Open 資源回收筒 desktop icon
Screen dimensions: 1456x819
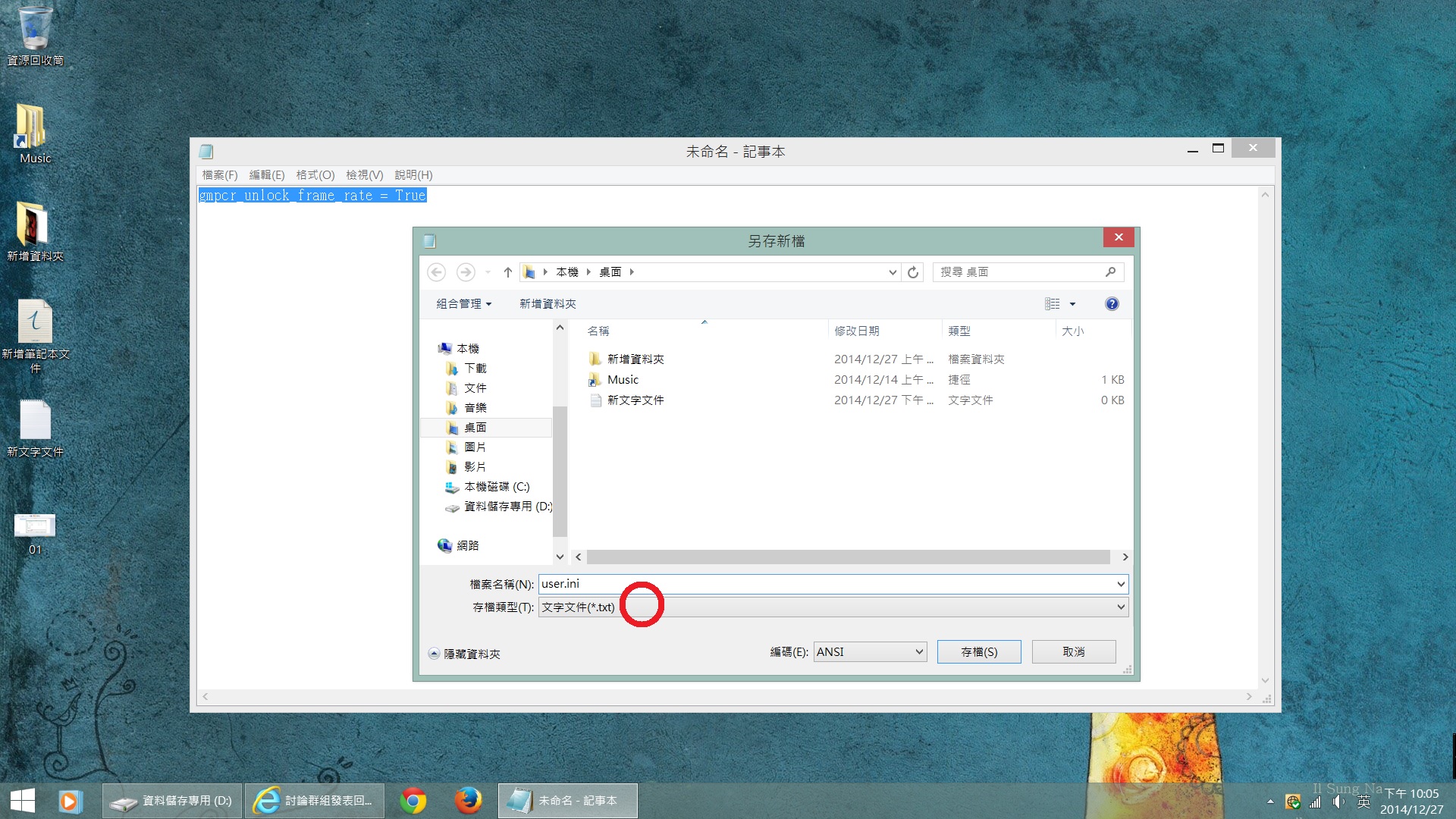35,36
